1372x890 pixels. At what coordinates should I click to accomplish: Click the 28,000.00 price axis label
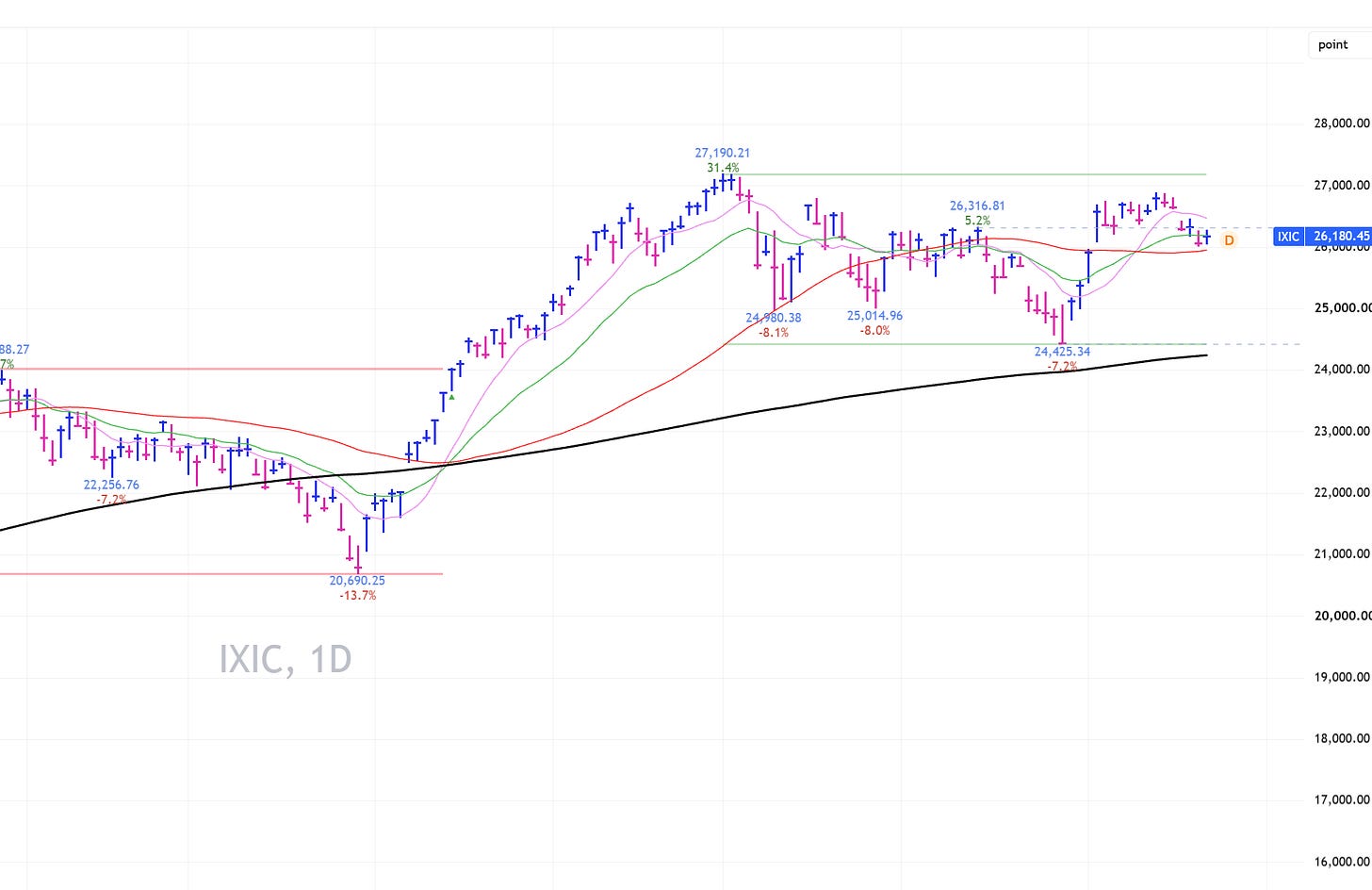(x=1342, y=123)
